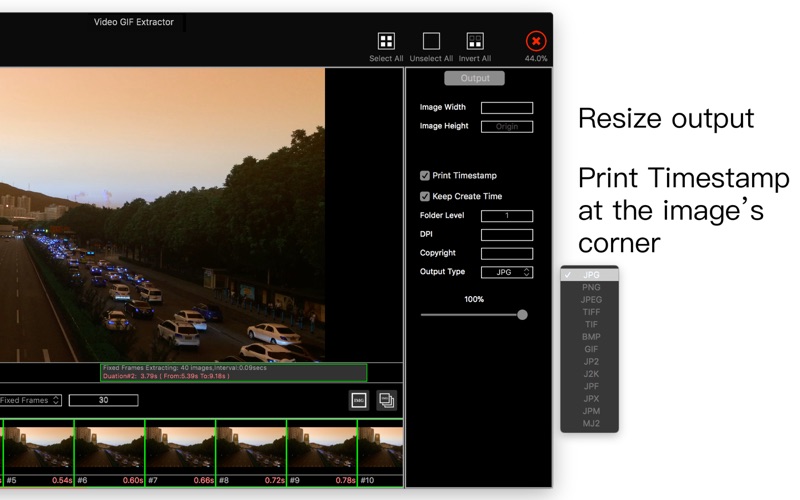This screenshot has width=800, height=500.
Task: Click the frame count field showing 30
Action: click(104, 401)
